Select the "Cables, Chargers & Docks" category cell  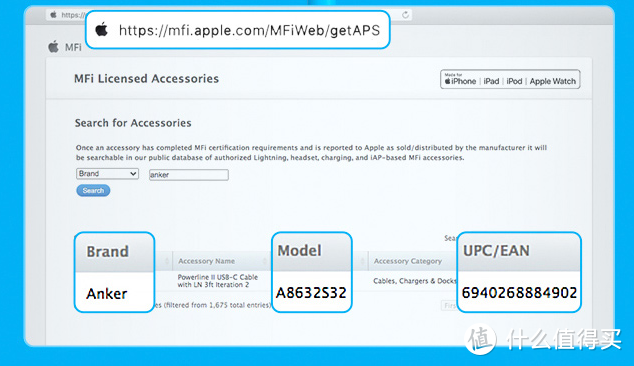tap(414, 281)
